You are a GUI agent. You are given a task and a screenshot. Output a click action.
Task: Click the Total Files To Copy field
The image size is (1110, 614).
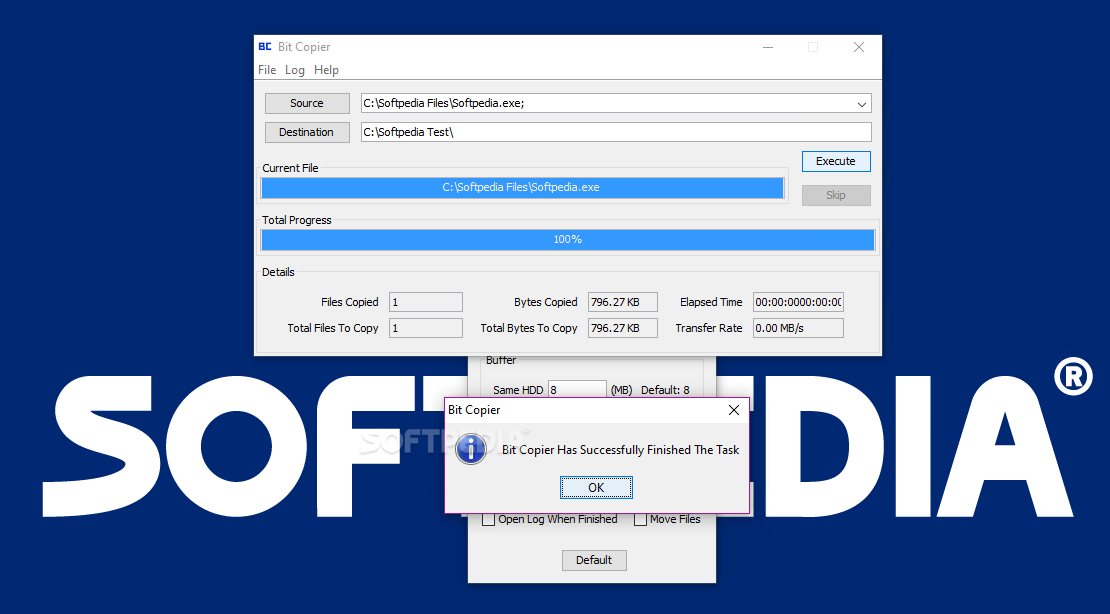[x=425, y=328]
